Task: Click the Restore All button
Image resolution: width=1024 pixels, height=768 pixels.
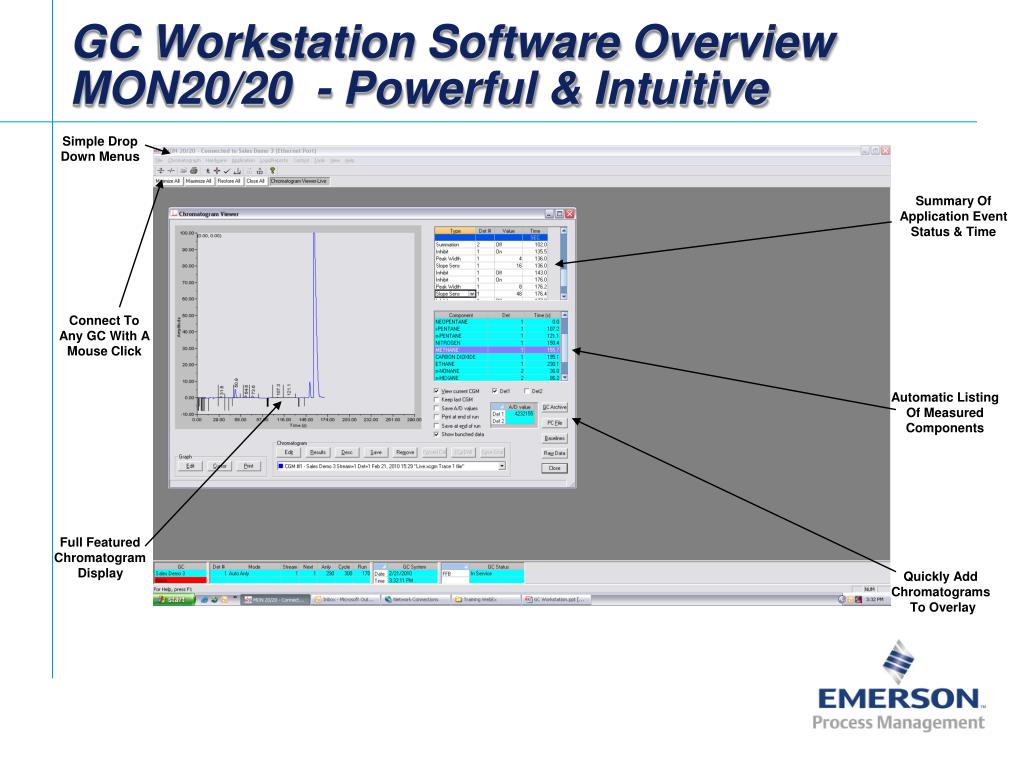Action: [229, 181]
